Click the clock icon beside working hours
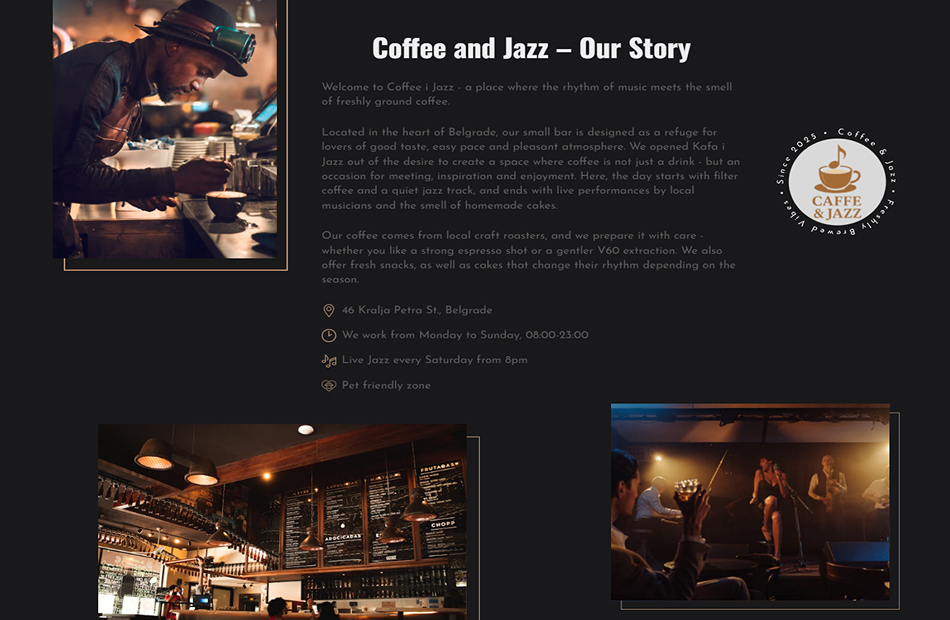The image size is (950, 620). click(x=328, y=335)
